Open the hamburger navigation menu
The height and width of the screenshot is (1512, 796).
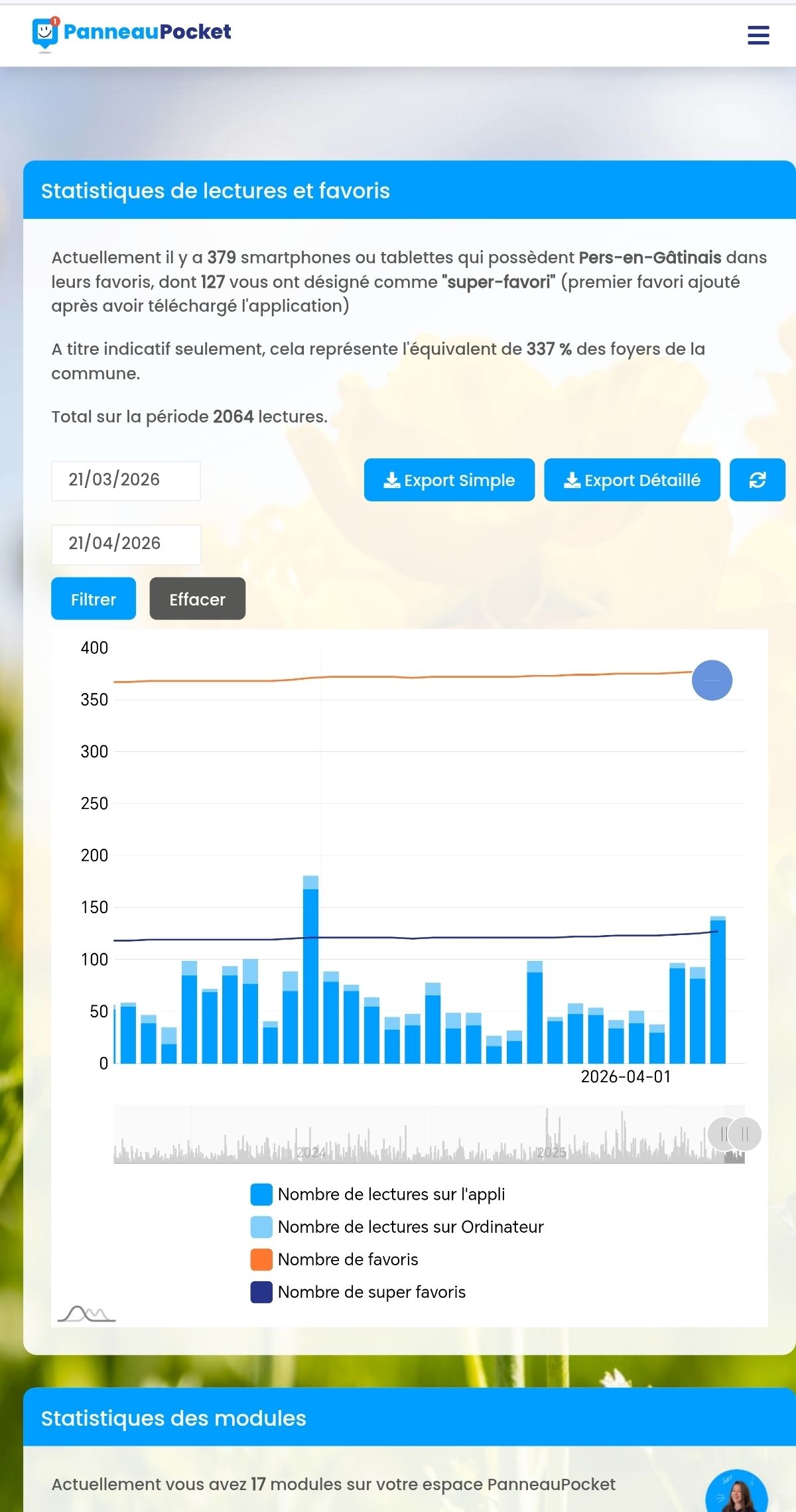758,35
